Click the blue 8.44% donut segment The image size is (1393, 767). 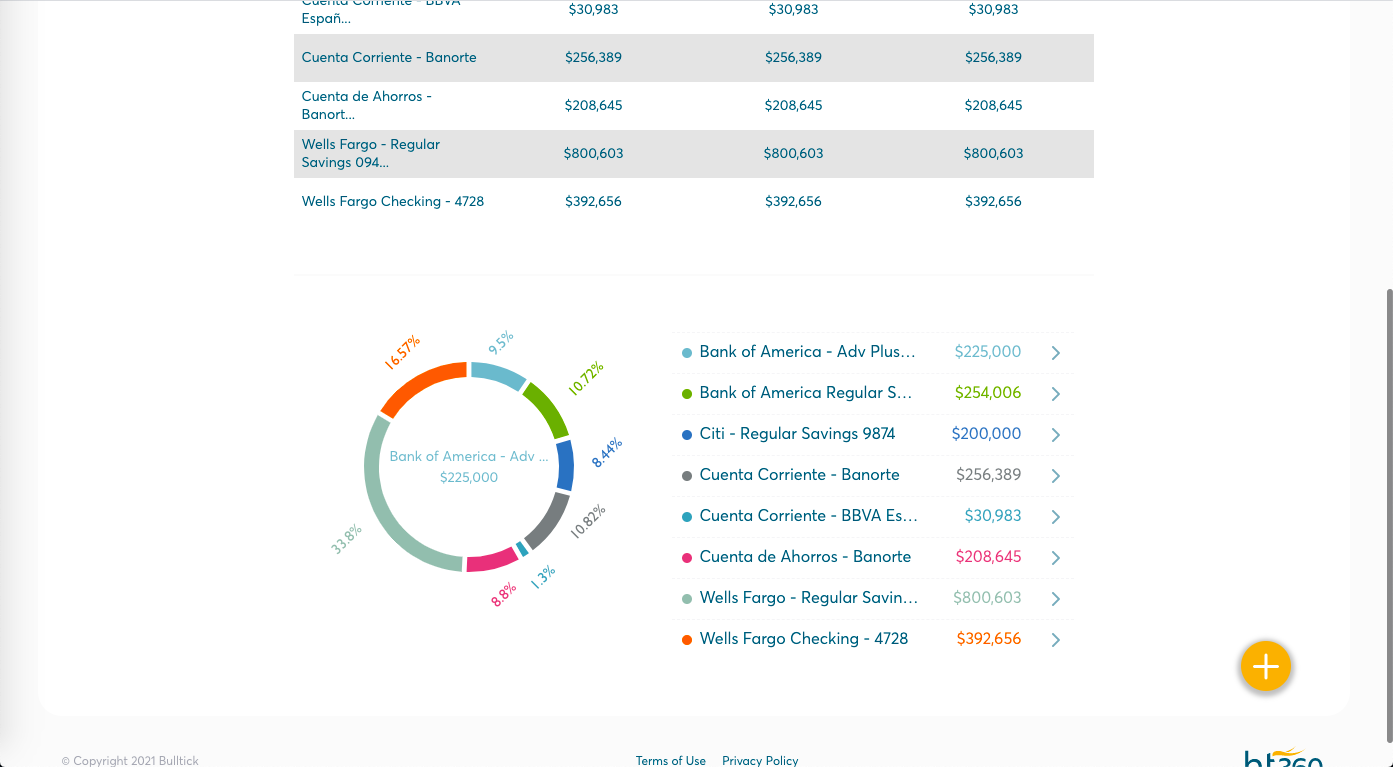pyautogui.click(x=565, y=466)
